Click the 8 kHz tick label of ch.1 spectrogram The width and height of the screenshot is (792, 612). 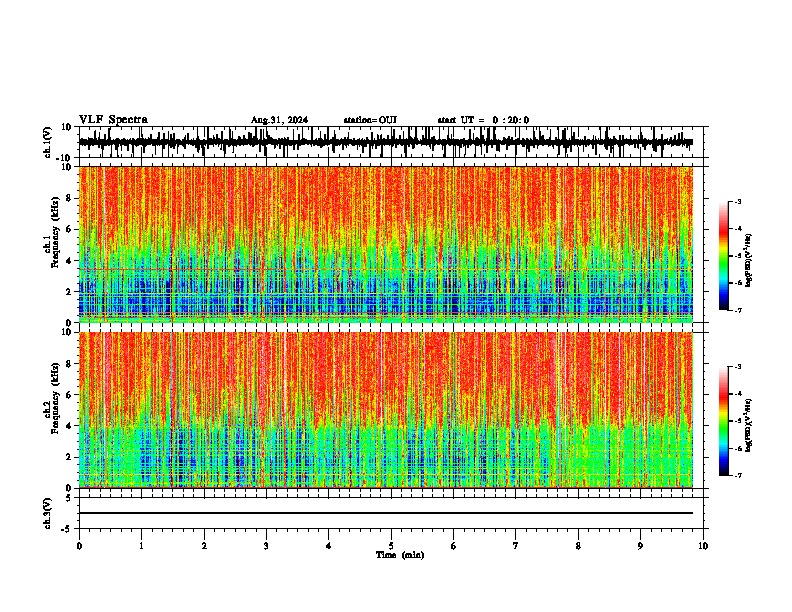(x=70, y=198)
